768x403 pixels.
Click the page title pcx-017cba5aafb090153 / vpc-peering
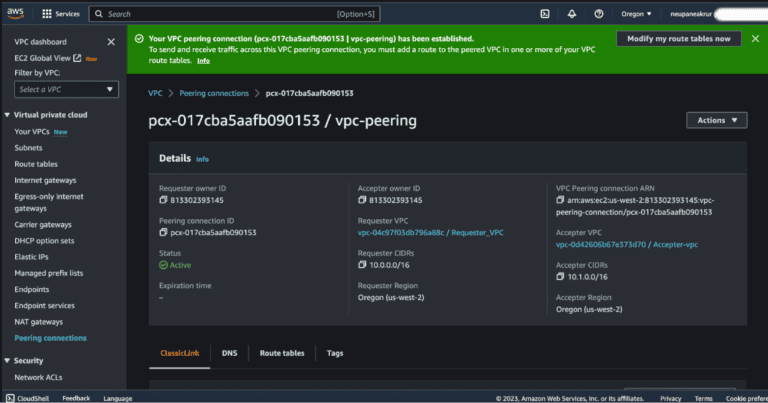coord(283,120)
